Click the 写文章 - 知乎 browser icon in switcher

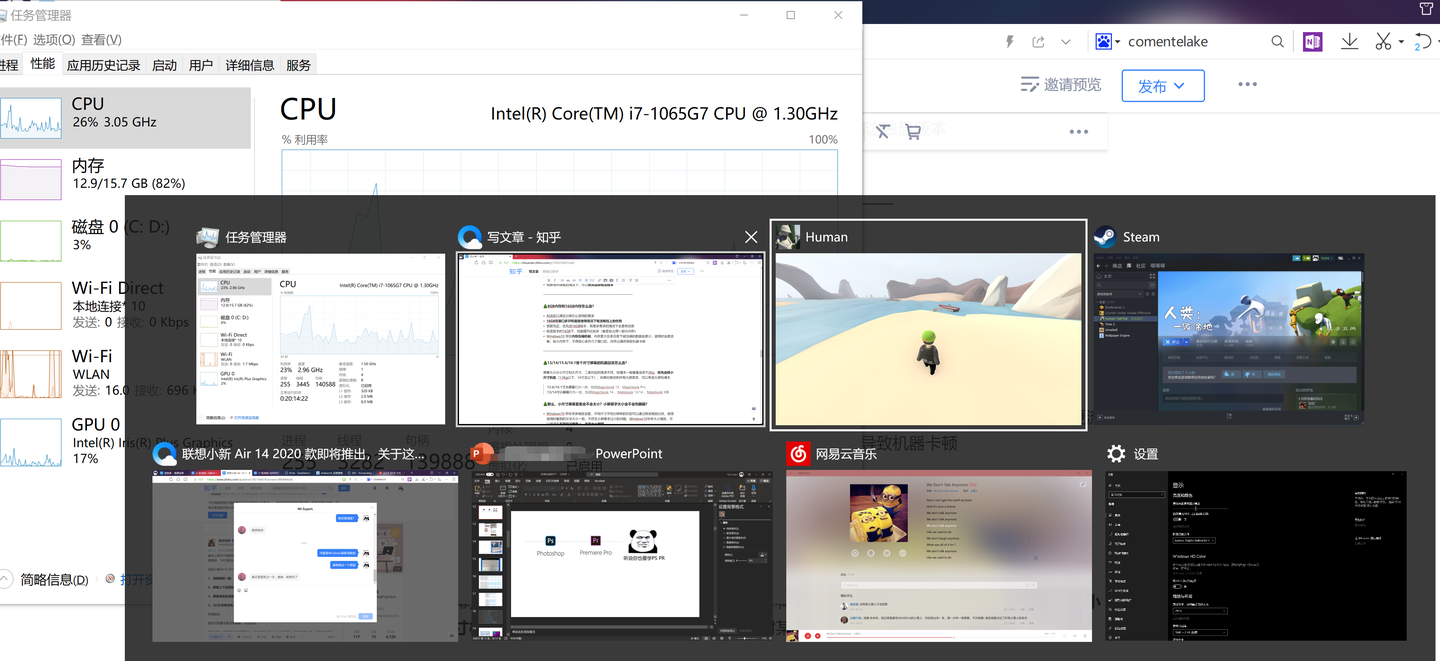click(469, 237)
